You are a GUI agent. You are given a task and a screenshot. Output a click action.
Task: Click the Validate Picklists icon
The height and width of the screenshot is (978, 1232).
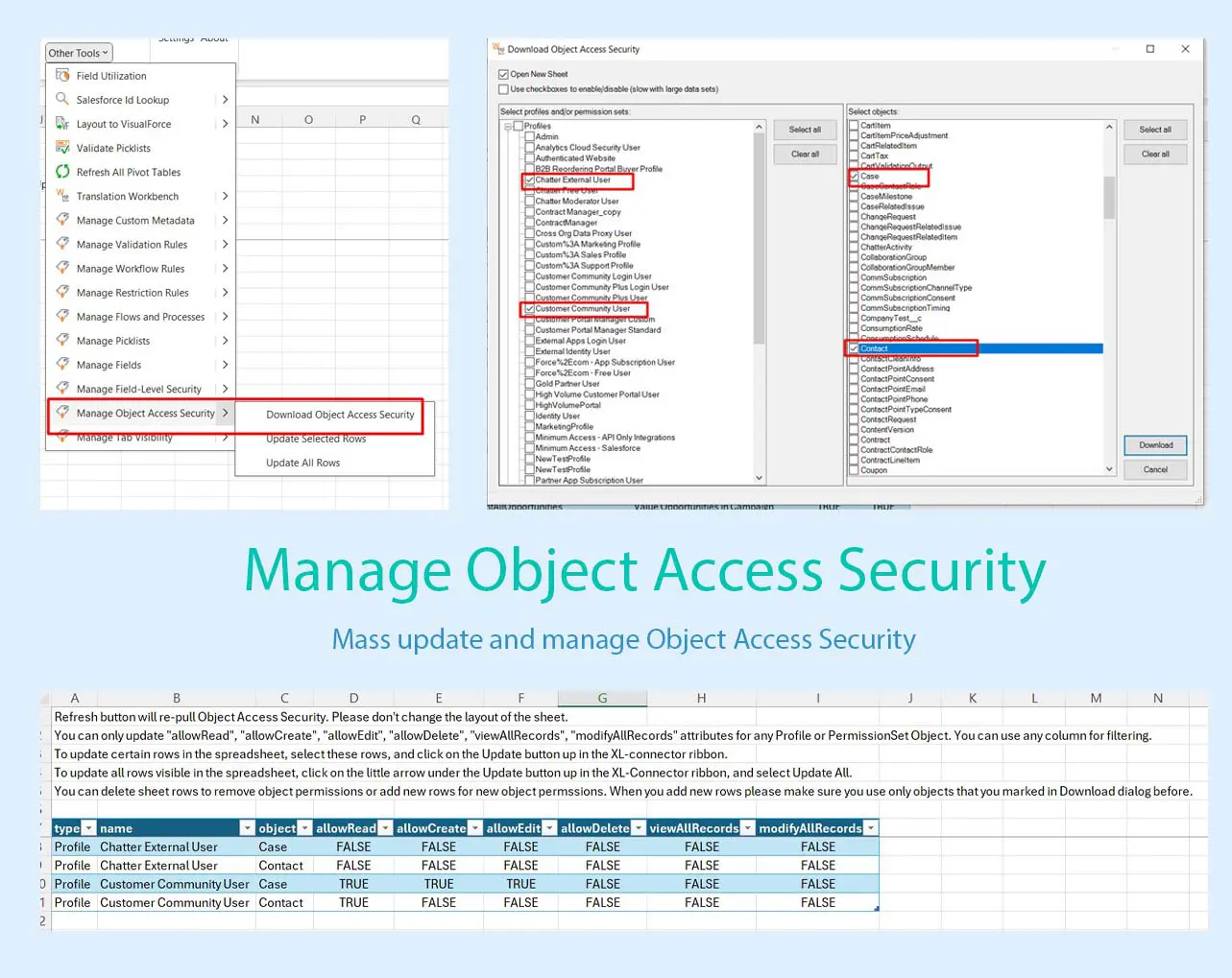pos(62,148)
